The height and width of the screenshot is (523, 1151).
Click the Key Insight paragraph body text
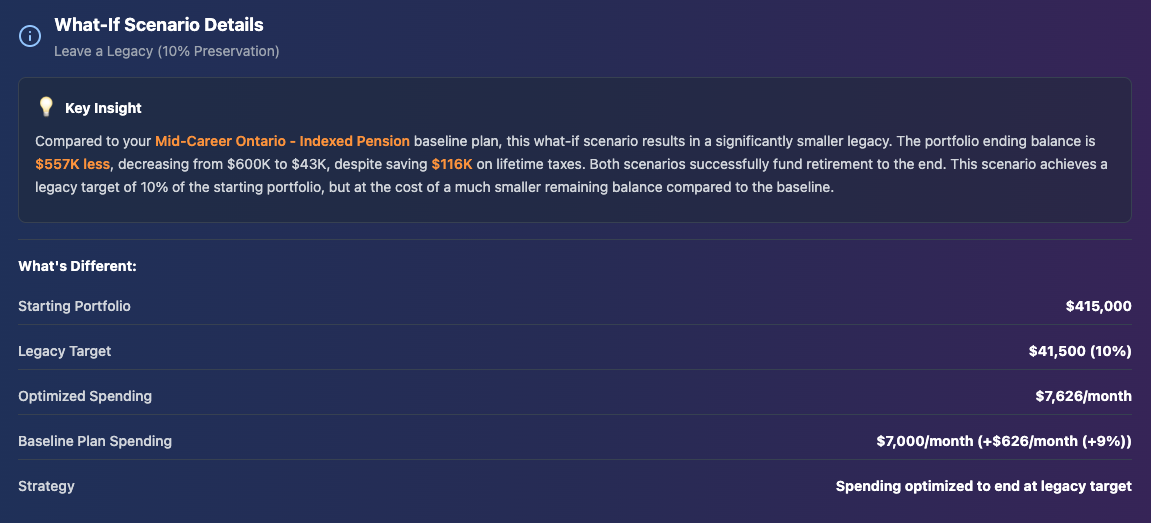[x=600, y=186]
